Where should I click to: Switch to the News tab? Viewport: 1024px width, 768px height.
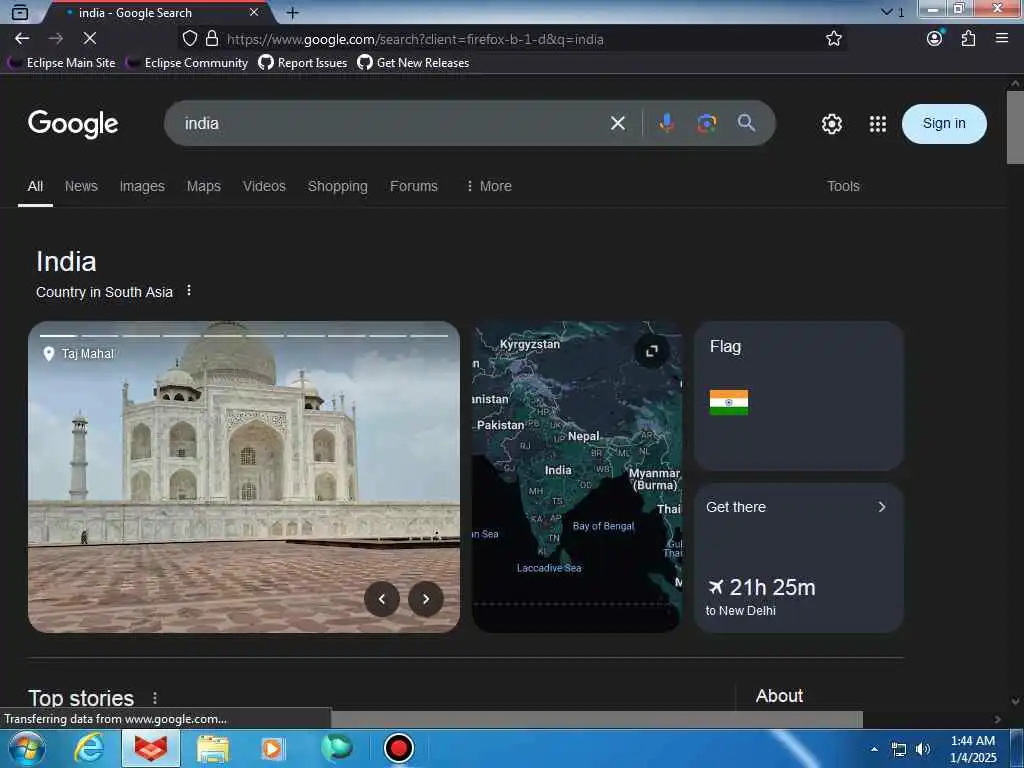point(81,186)
